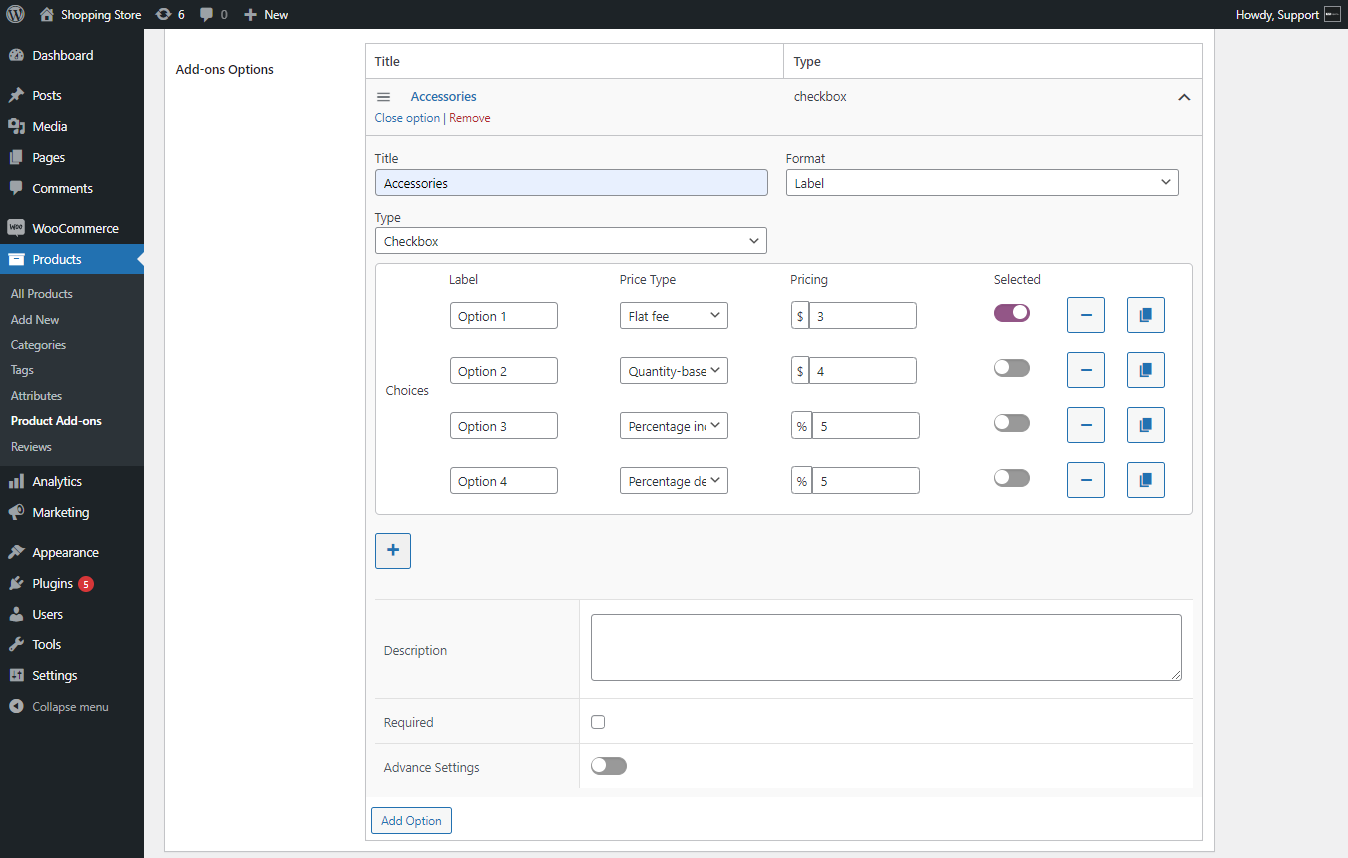Duplicate the Option 2 choice
The width and height of the screenshot is (1348, 858).
(1146, 370)
